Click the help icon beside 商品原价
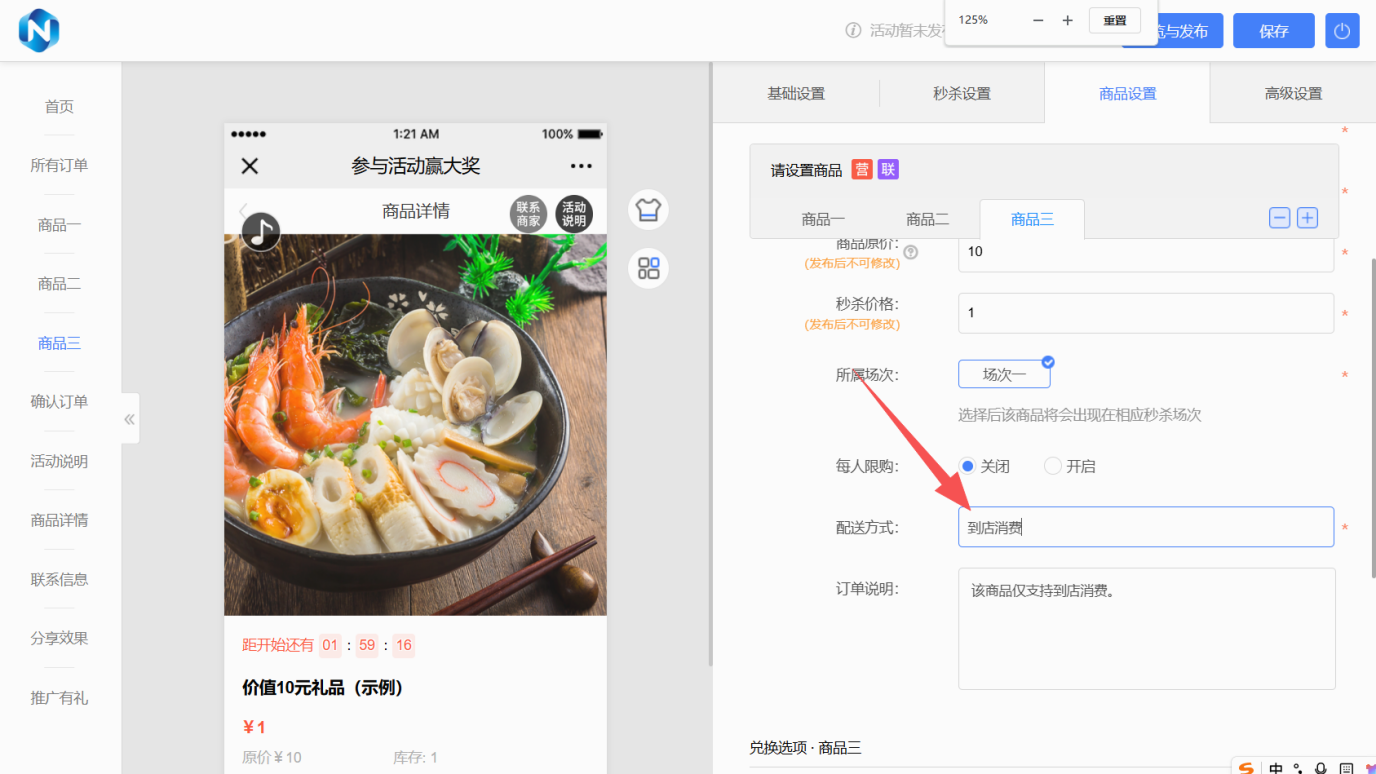The height and width of the screenshot is (774, 1376). point(910,252)
